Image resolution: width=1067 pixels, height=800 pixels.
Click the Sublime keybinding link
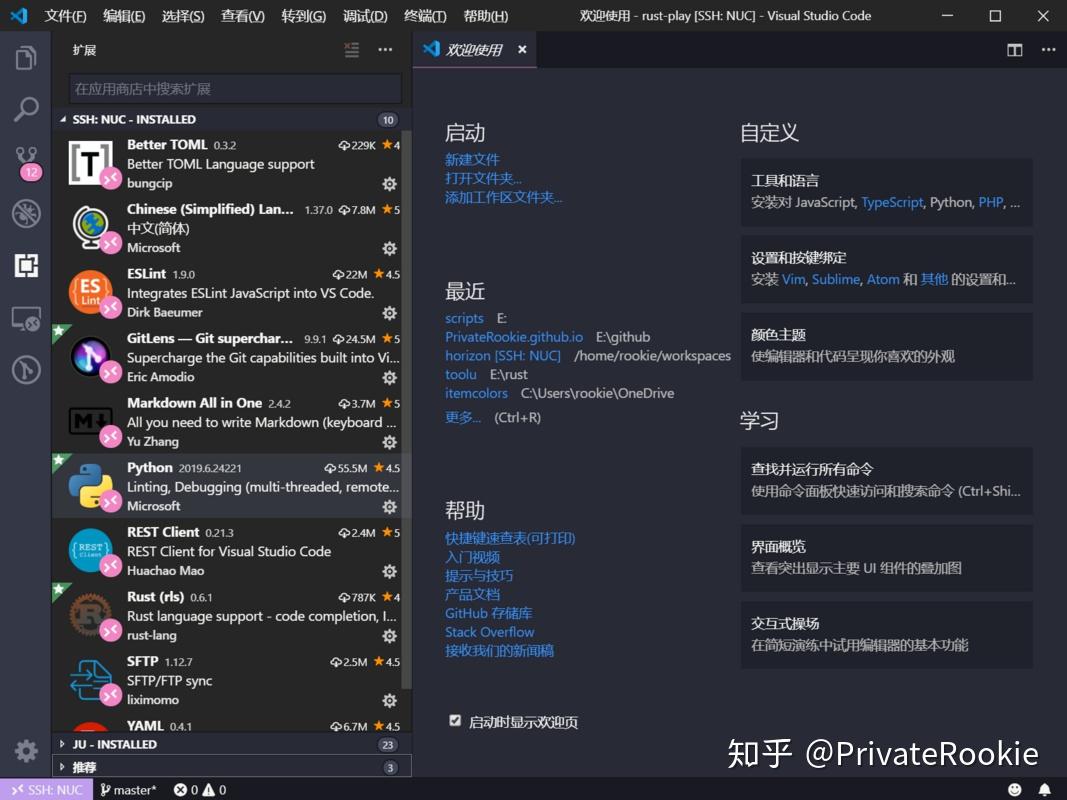836,280
